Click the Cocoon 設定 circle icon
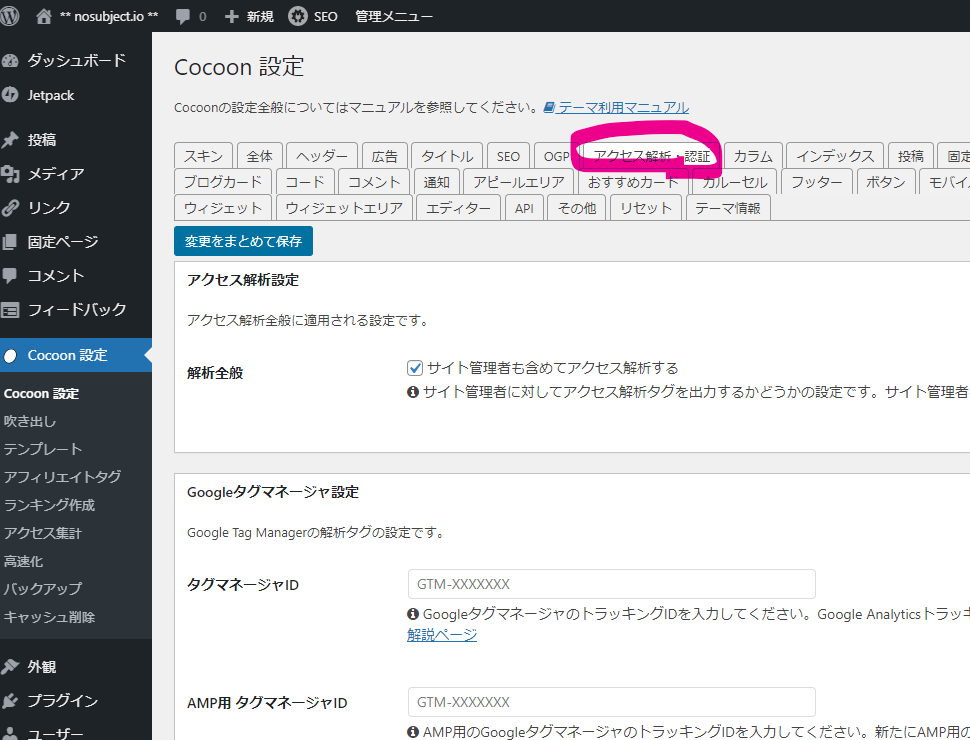Viewport: 970px width, 740px height. pyautogui.click(x=10, y=356)
